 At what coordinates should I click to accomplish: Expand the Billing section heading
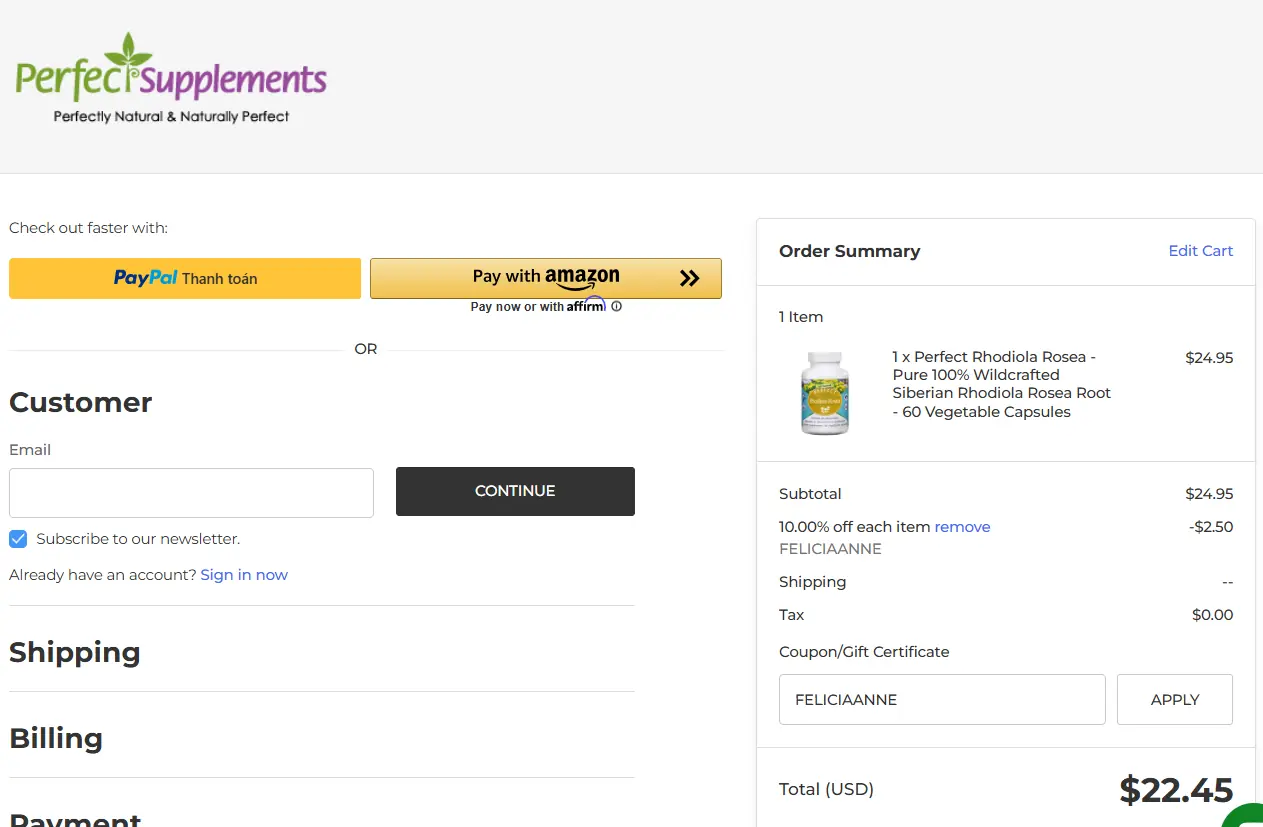(x=56, y=738)
